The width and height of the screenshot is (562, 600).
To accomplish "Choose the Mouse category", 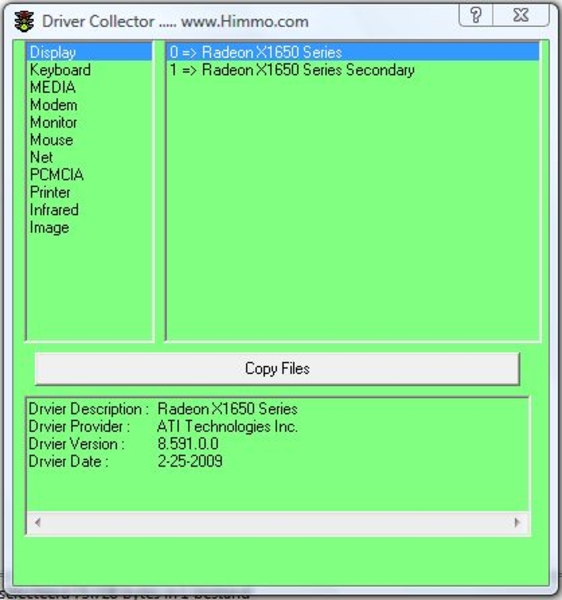I will [x=52, y=140].
